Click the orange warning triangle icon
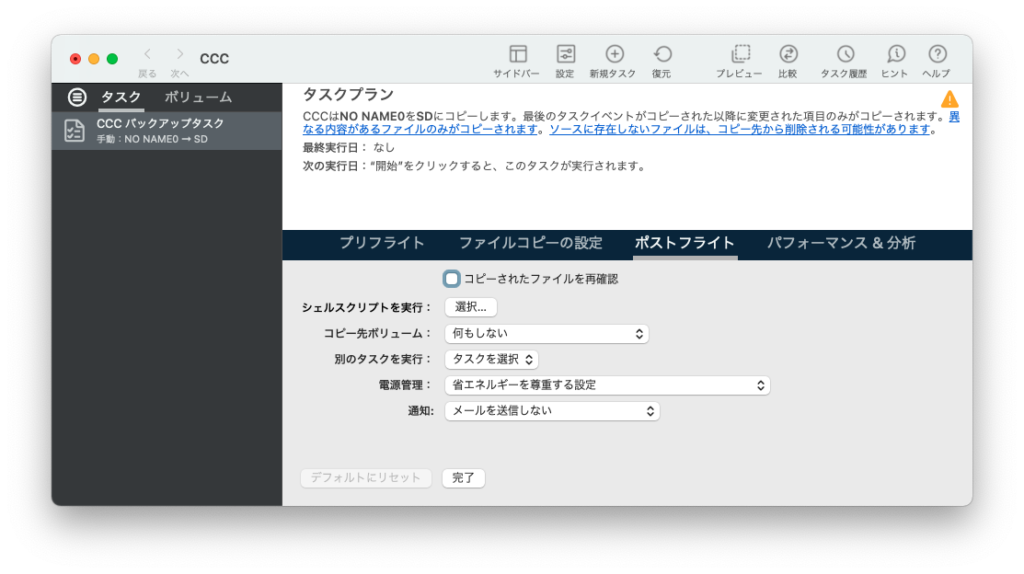The height and width of the screenshot is (574, 1024). pyautogui.click(x=950, y=99)
